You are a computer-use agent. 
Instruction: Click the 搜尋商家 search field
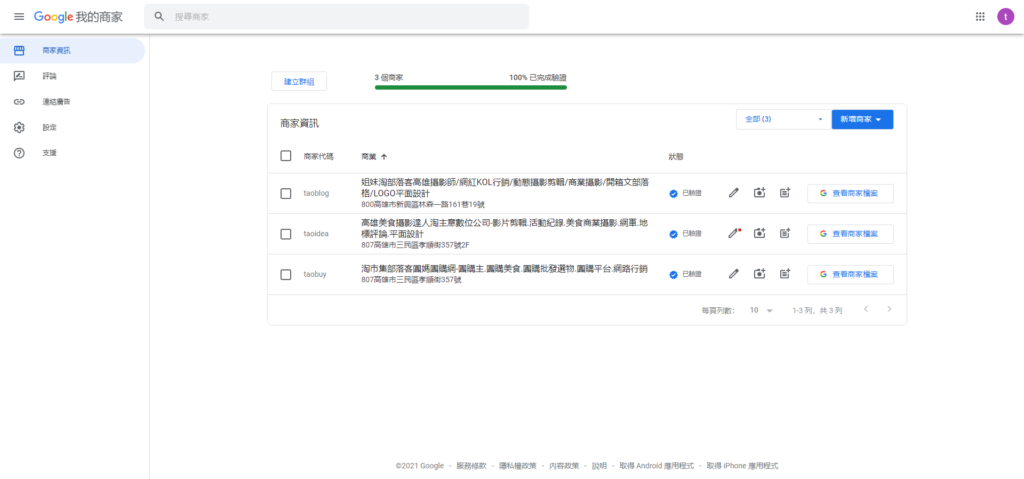tap(340, 17)
